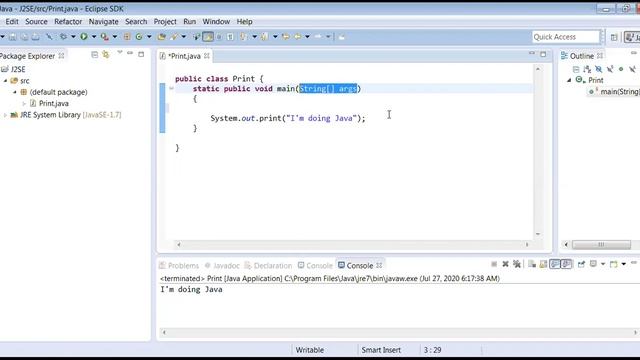
Task: Maximize the editor area with its maximize icon
Action: [x=543, y=54]
